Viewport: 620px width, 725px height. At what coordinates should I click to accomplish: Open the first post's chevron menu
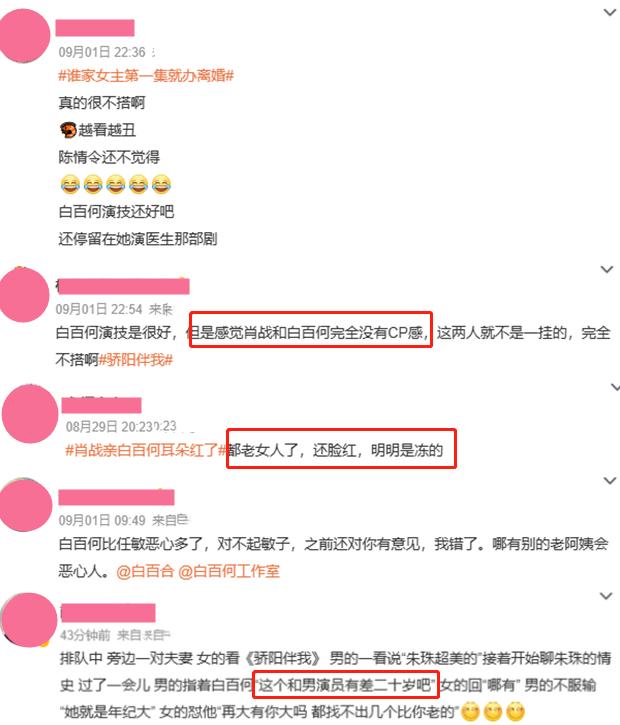(x=610, y=12)
